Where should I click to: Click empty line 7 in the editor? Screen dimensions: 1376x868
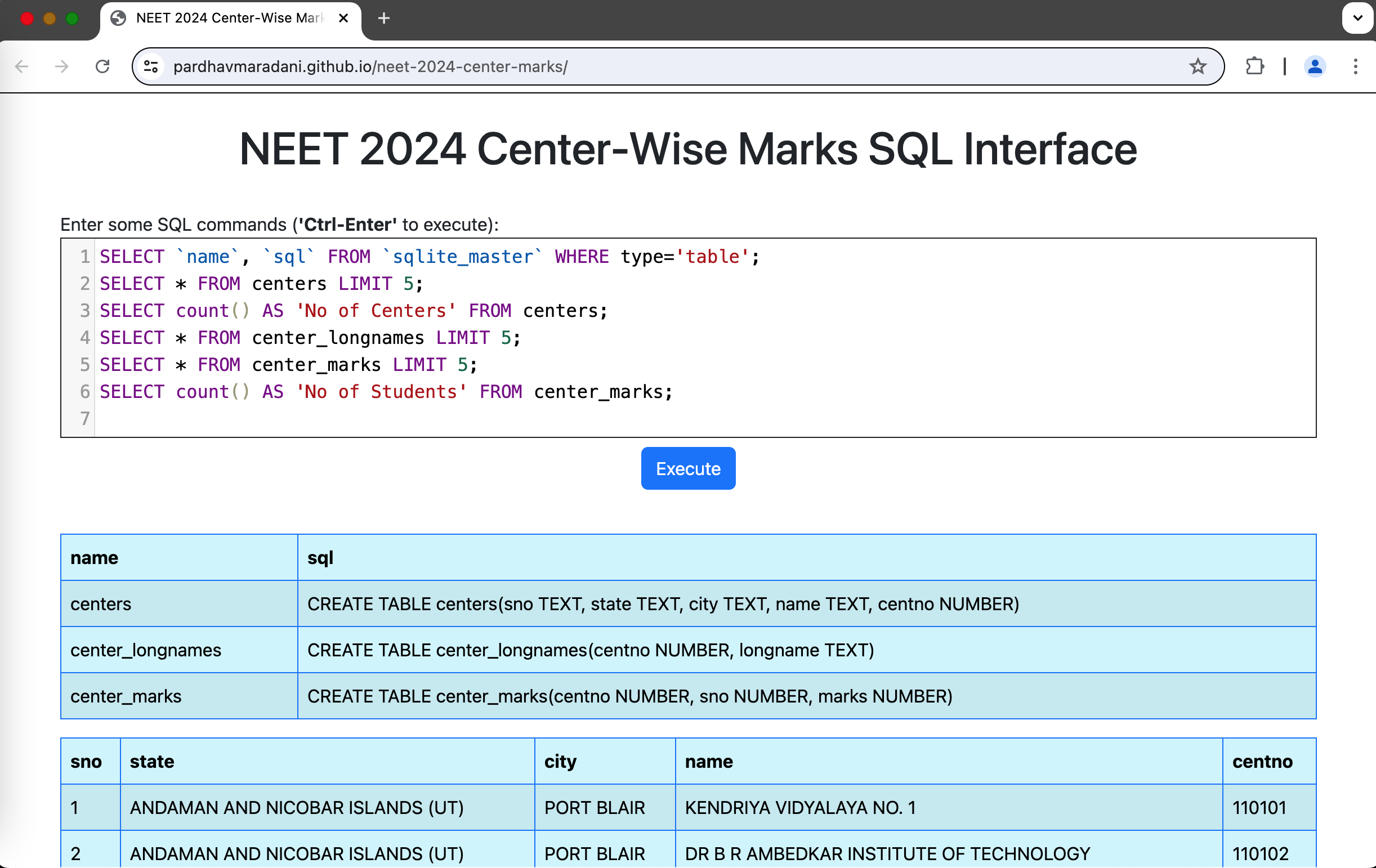pyautogui.click(x=704, y=418)
